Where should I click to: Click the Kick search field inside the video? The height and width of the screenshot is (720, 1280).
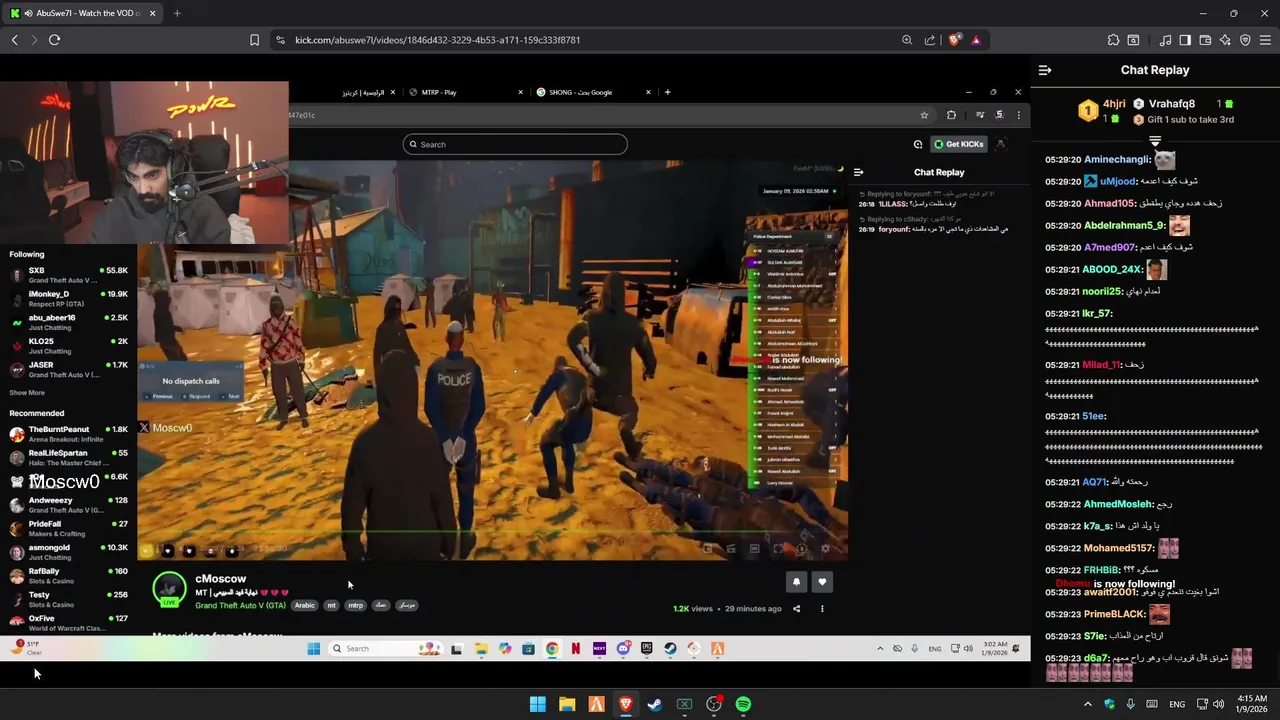(x=515, y=144)
